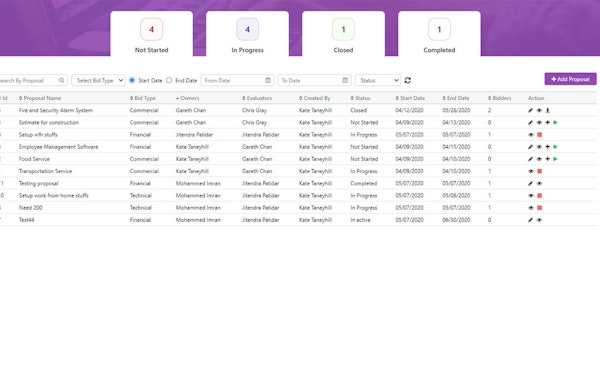Select the Start Date radio button

click(132, 80)
